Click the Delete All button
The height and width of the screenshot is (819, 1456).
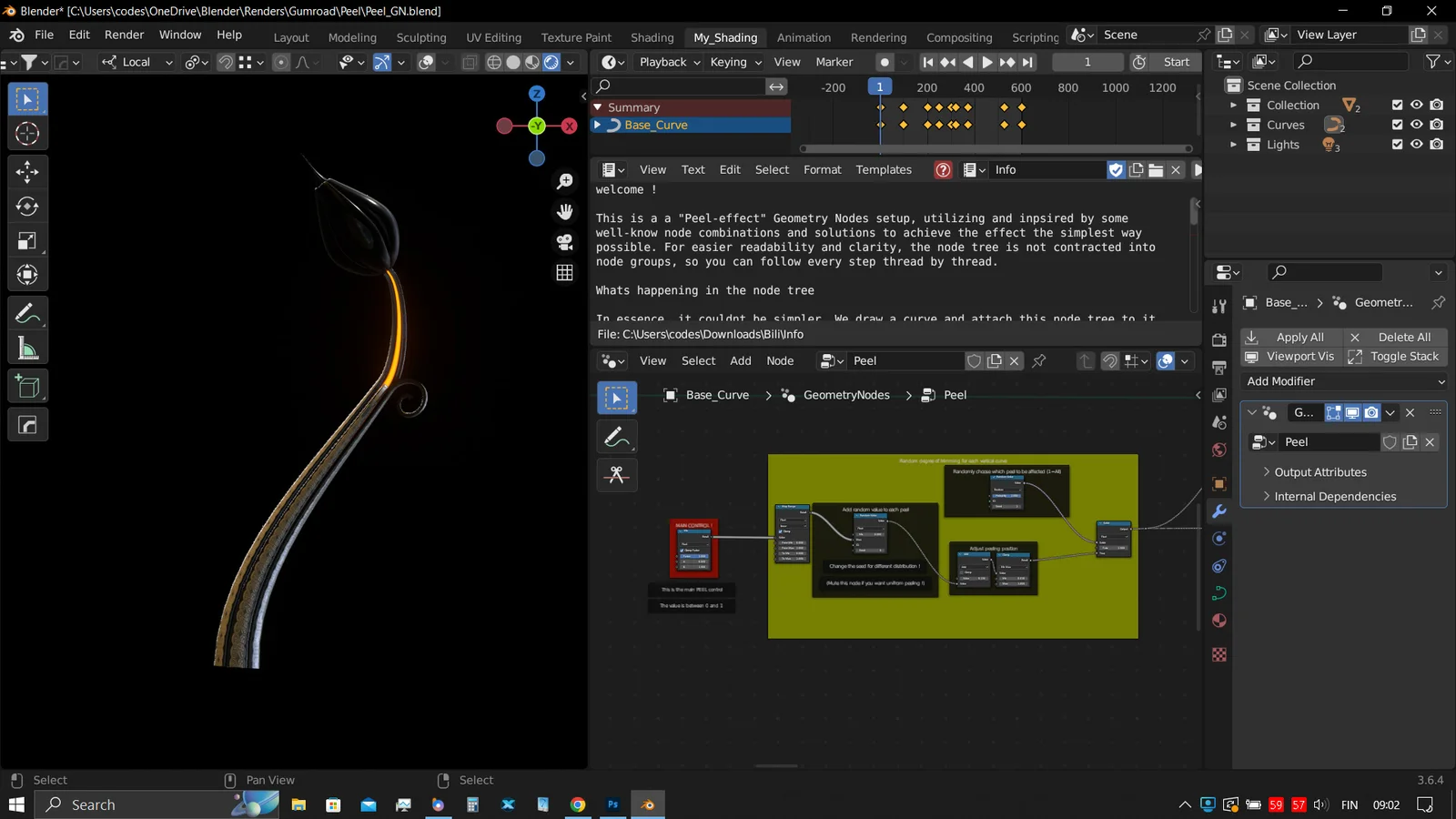(x=1402, y=337)
